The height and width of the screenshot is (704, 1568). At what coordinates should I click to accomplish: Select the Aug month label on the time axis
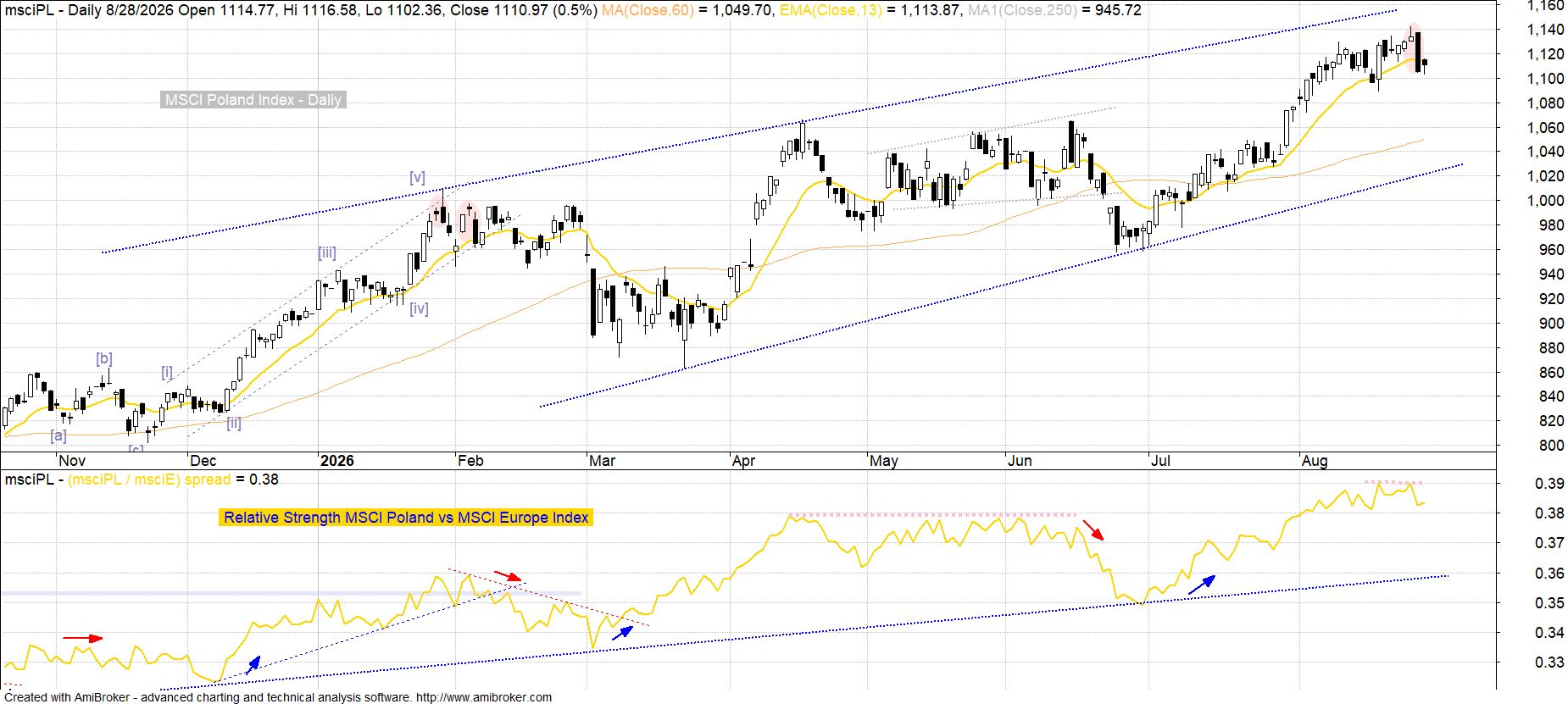click(x=1315, y=461)
